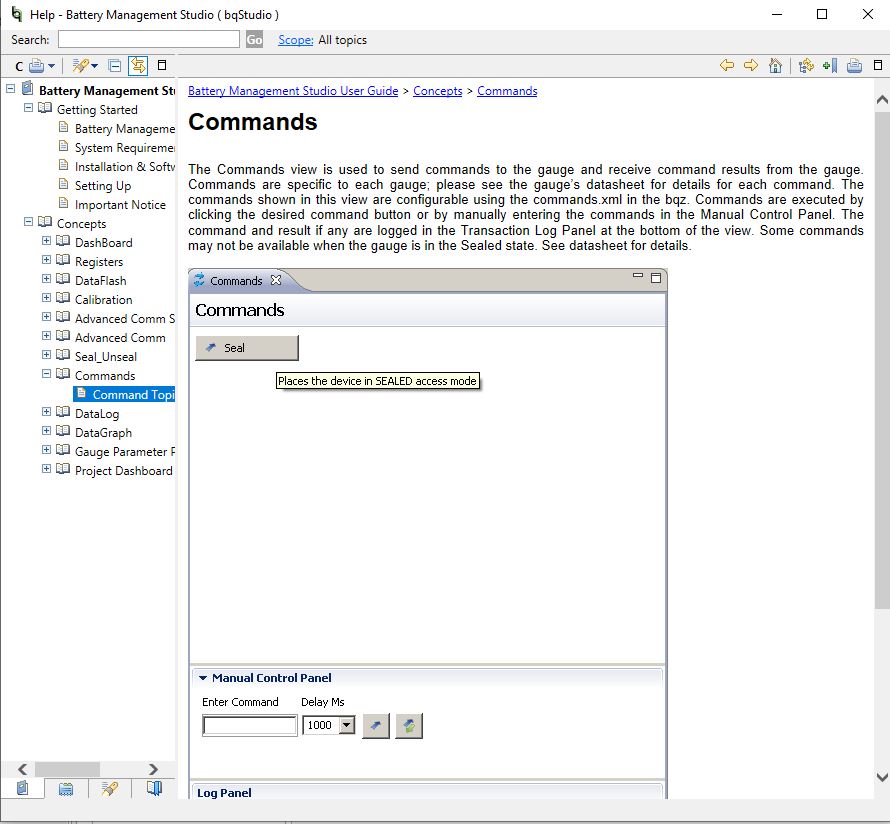This screenshot has width=890, height=824.
Task: Click the Getting Started book icon
Action: pyautogui.click(x=45, y=108)
